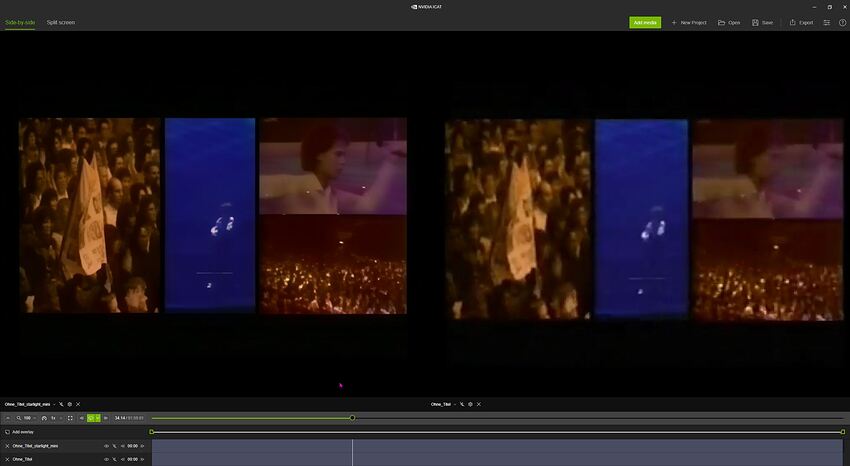The height and width of the screenshot is (466, 850).
Task: Toggle visibility of Ohne_Titel track
Action: click(x=106, y=459)
